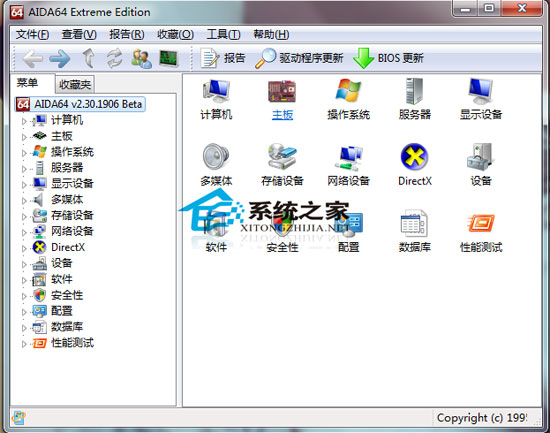Open the 收藏(O) menu
550x433 pixels.
175,34
